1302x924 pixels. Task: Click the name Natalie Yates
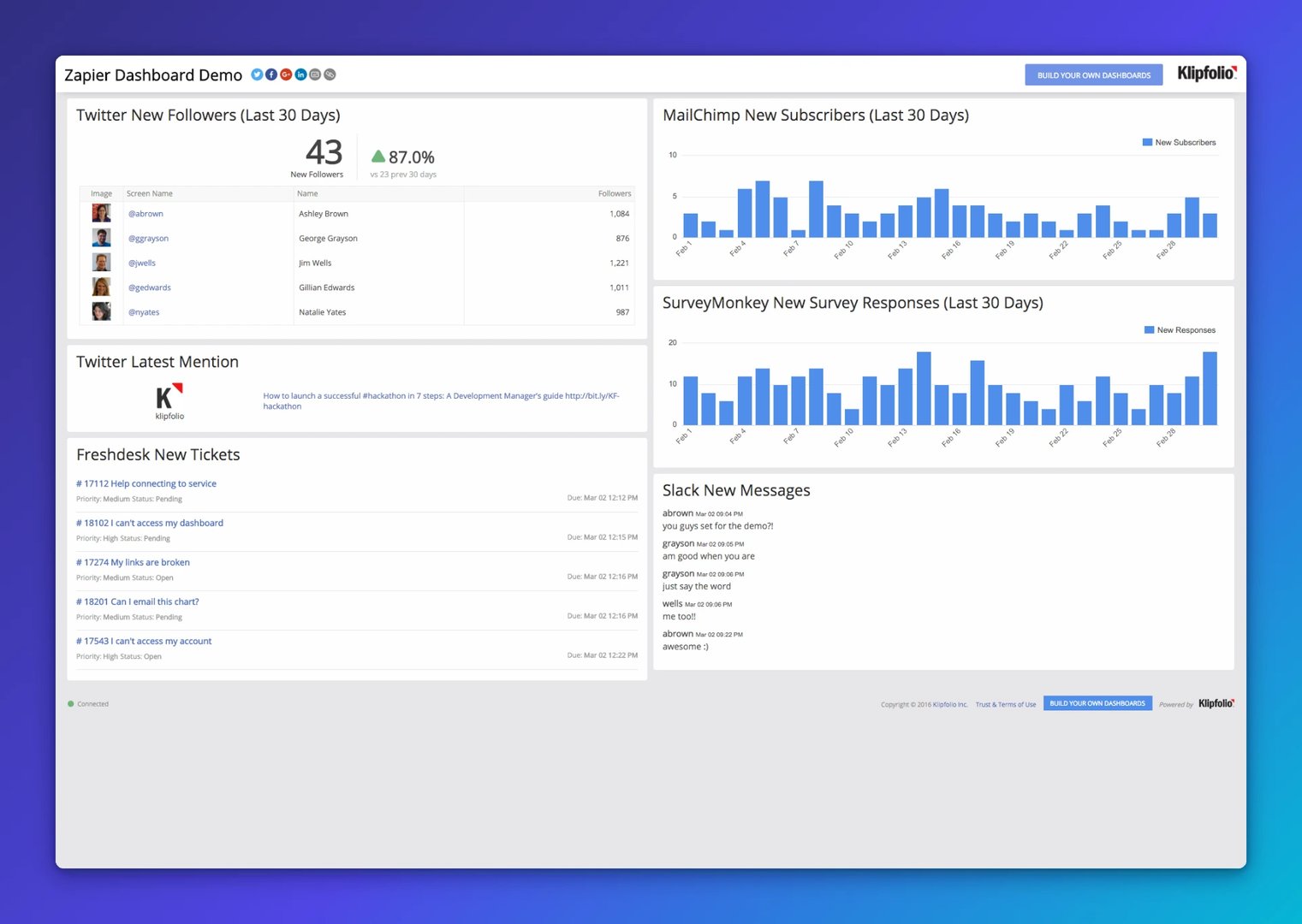(323, 312)
